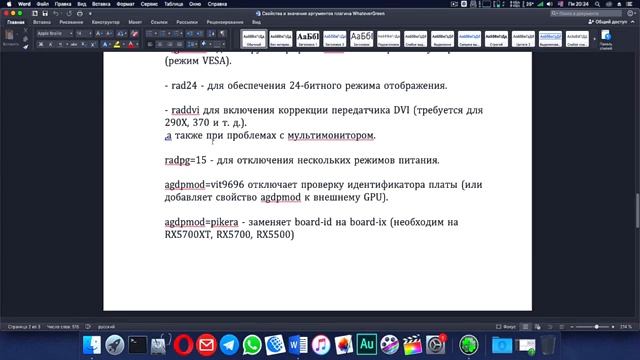Toggle Italic formatting
Viewport: 640px width, 360px height.
point(50,44)
